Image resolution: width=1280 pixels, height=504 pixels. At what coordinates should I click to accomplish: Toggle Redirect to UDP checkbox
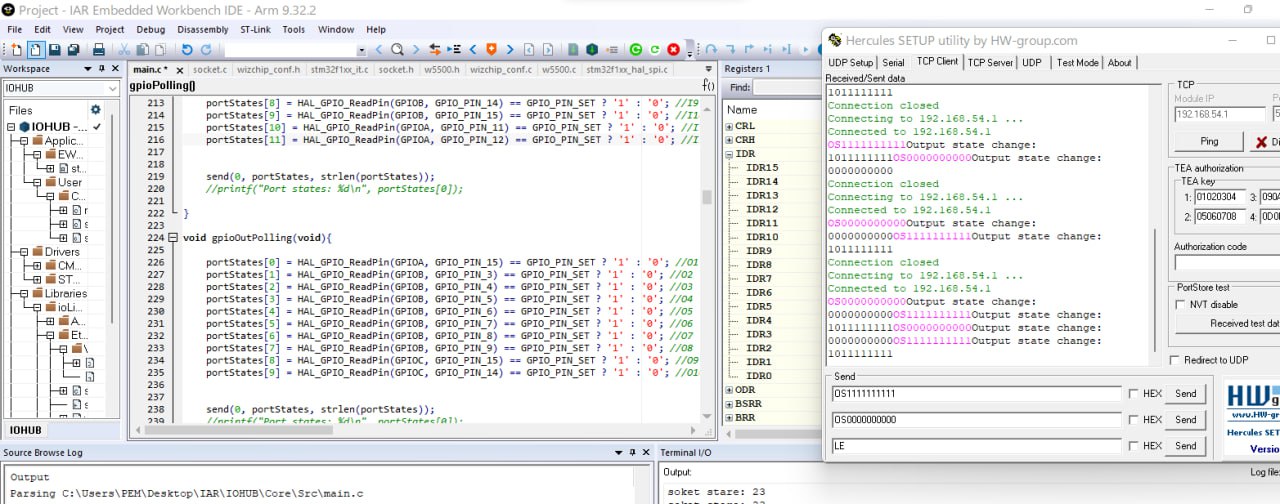[x=1175, y=360]
